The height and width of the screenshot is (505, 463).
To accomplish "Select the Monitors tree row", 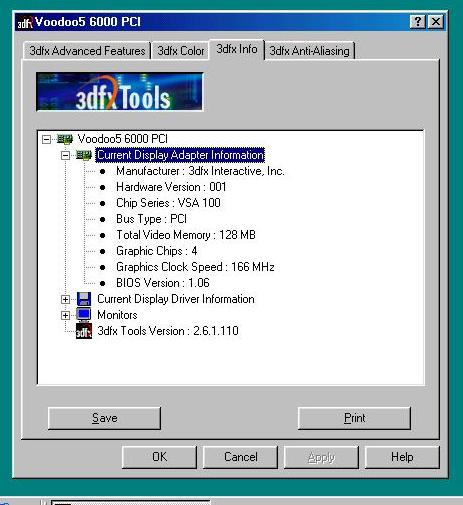I will point(117,315).
